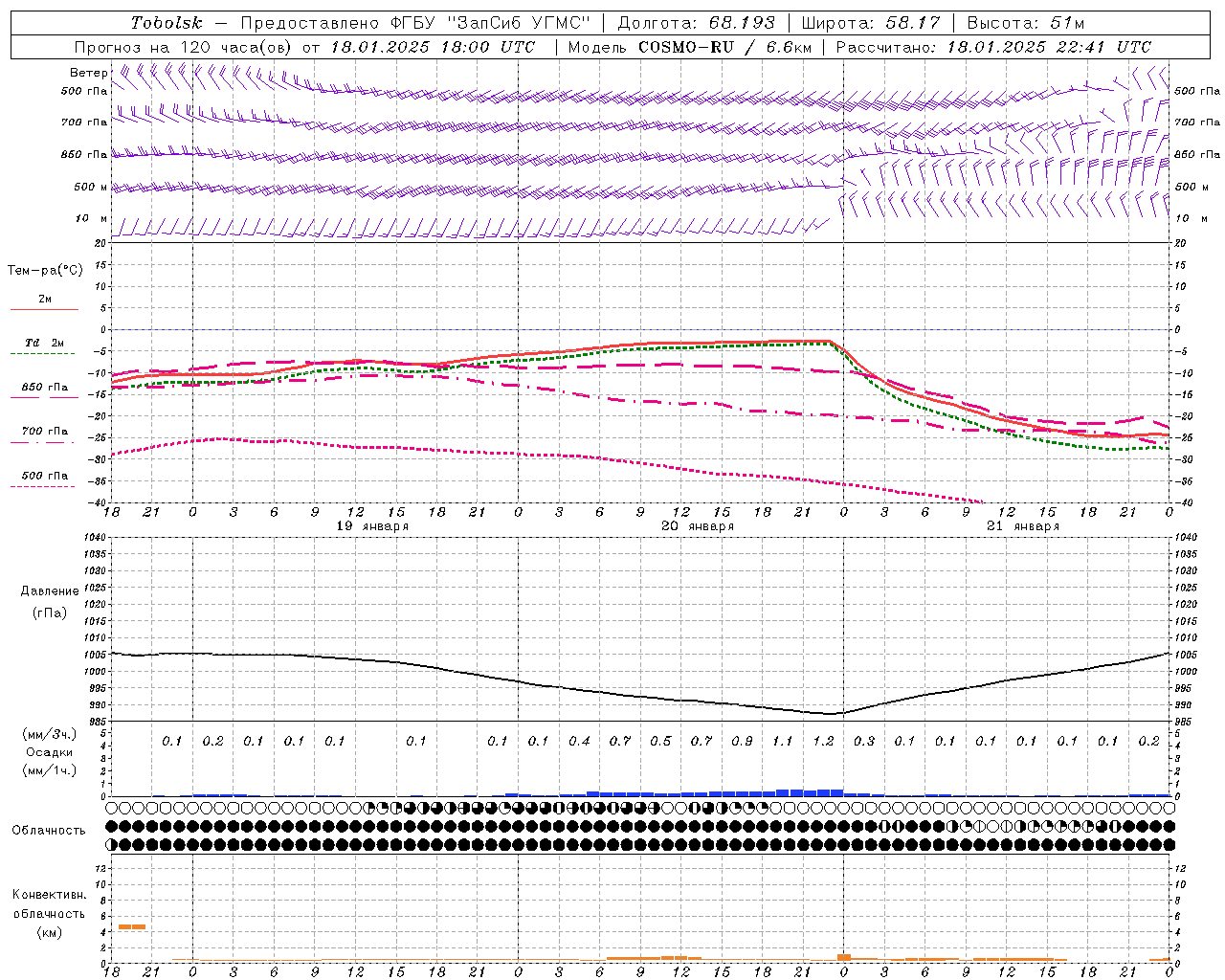Click the forecast start time '18.01.2025 18:00 UTC'
This screenshot has width=1225, height=980.
point(433,47)
